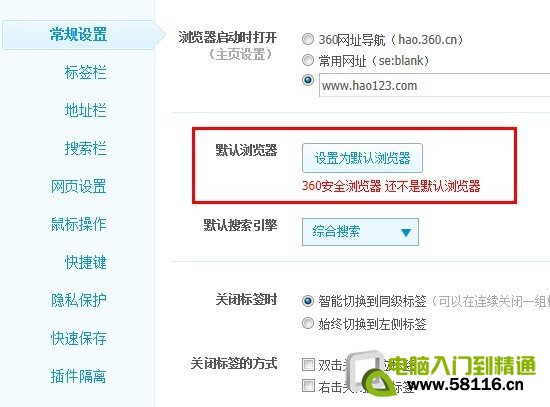Select 智能切换到同级标签 radio option
Image resolution: width=550 pixels, height=407 pixels.
(308, 301)
